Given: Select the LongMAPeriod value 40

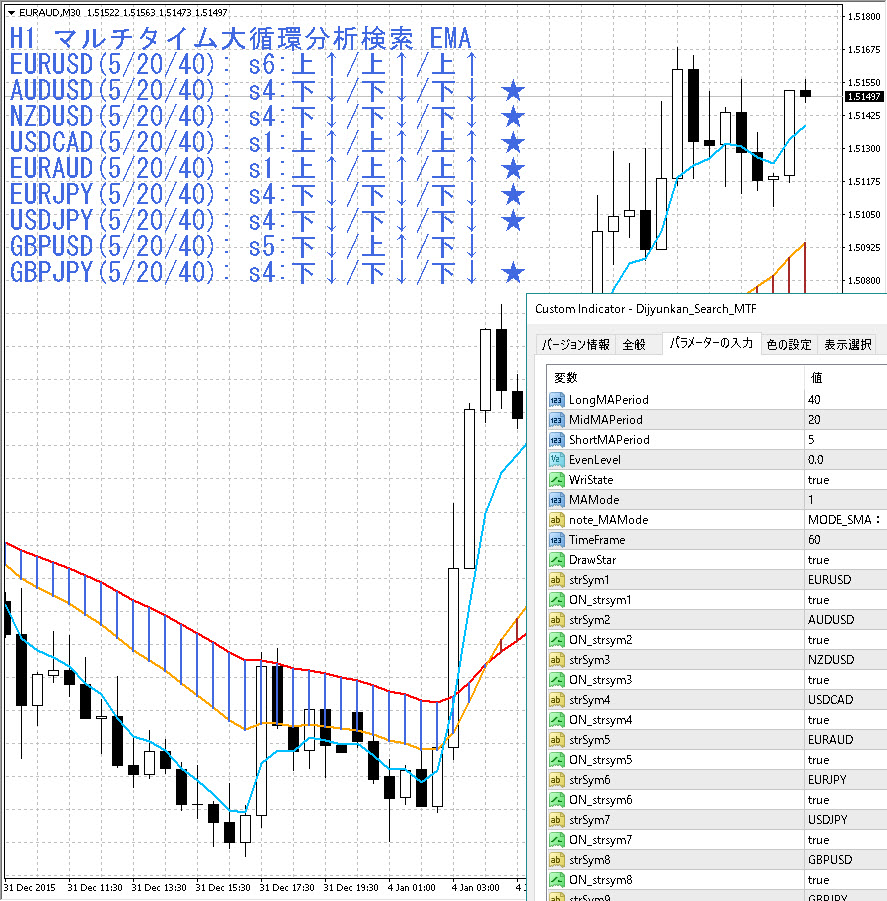Looking at the screenshot, I should 814,400.
